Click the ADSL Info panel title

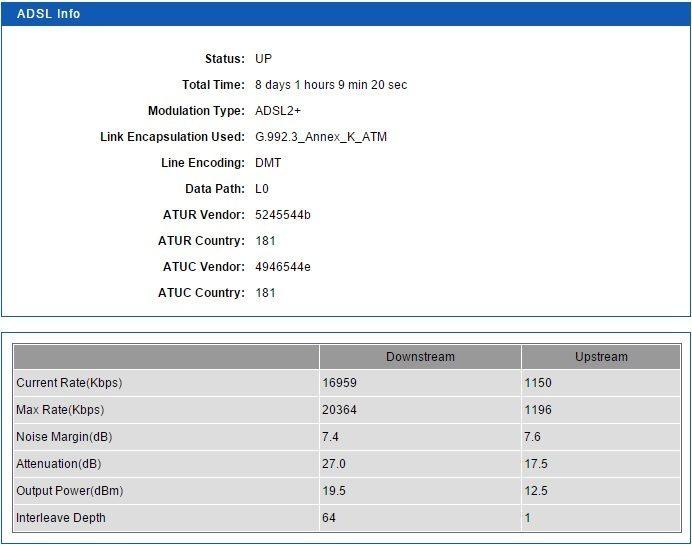pyautogui.click(x=49, y=14)
